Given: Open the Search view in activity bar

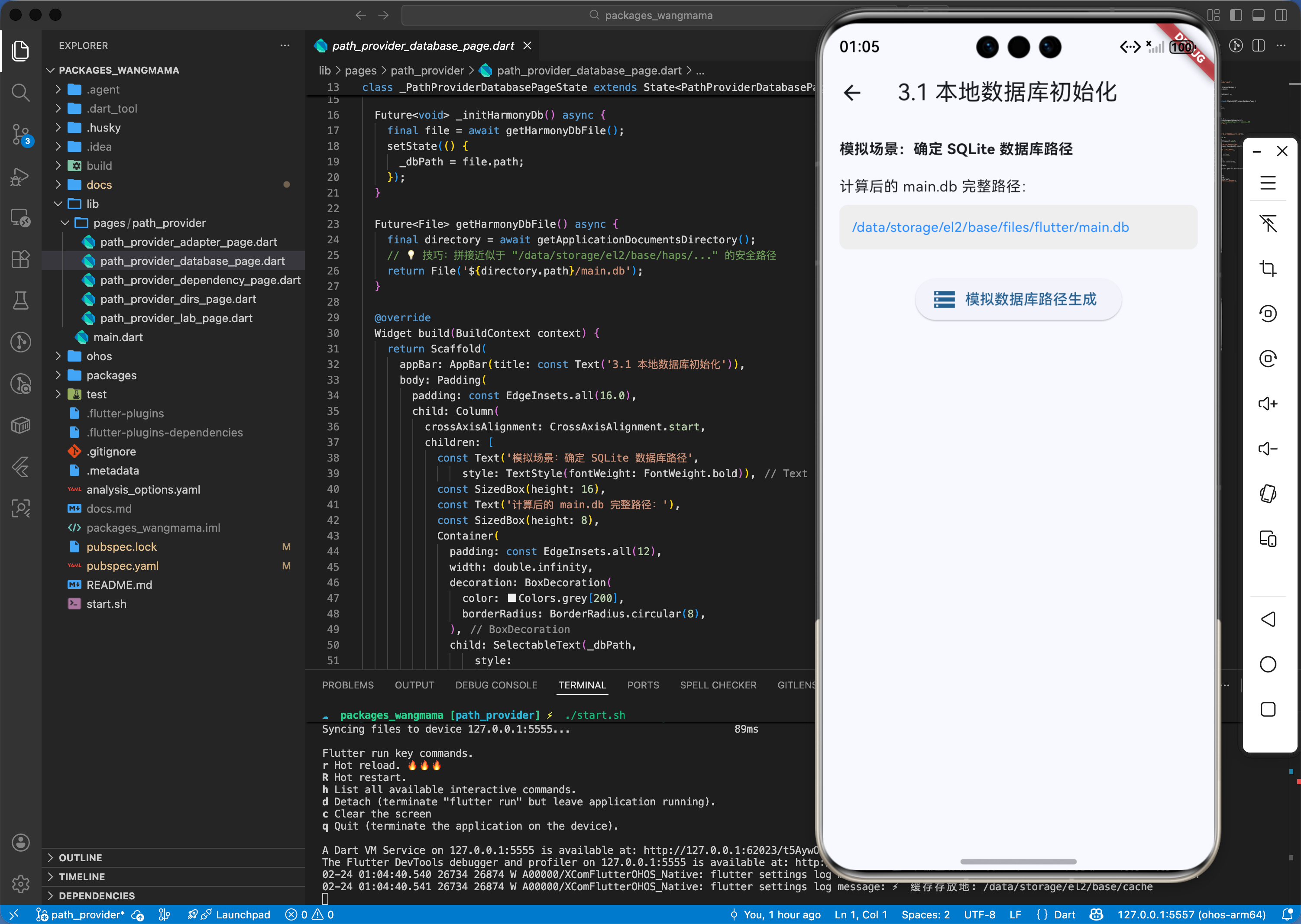Looking at the screenshot, I should (x=20, y=92).
